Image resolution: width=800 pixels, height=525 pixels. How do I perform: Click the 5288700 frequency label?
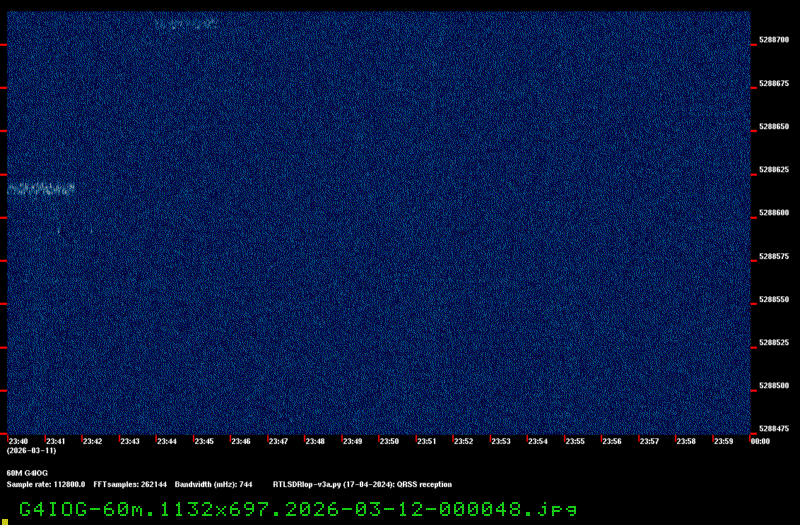click(x=774, y=40)
